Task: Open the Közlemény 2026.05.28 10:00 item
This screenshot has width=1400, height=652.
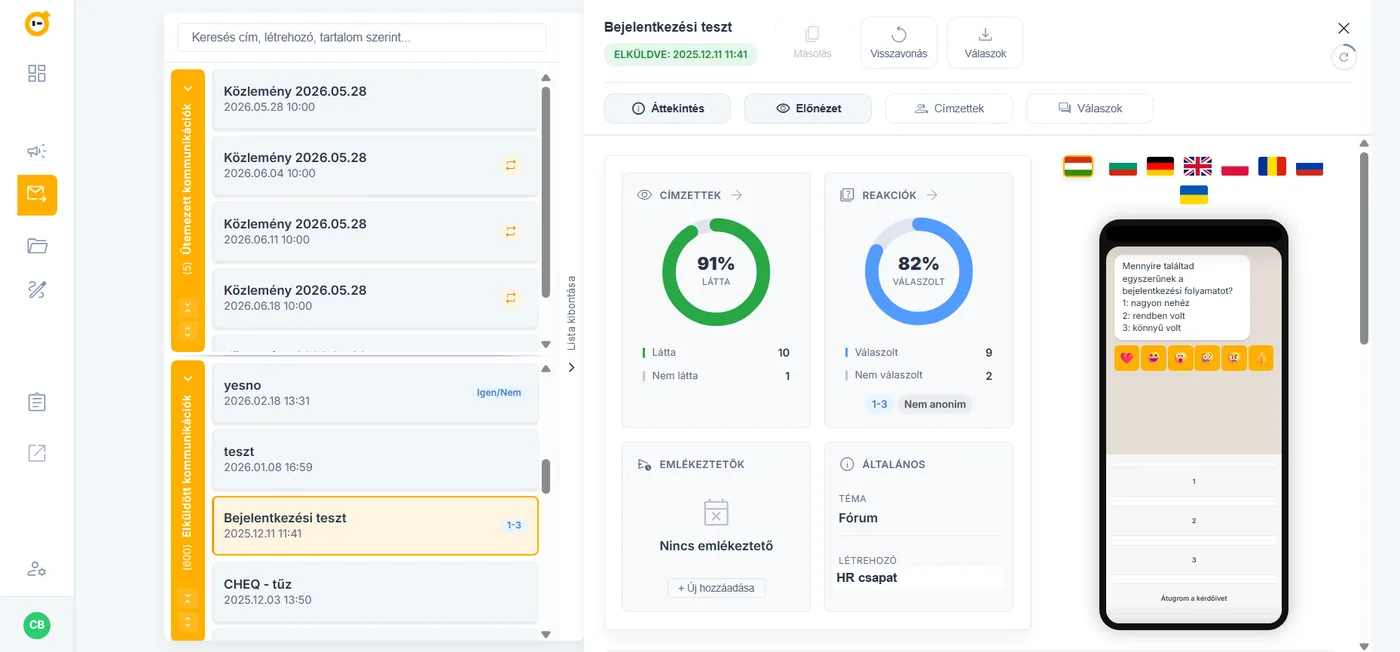Action: (375, 99)
